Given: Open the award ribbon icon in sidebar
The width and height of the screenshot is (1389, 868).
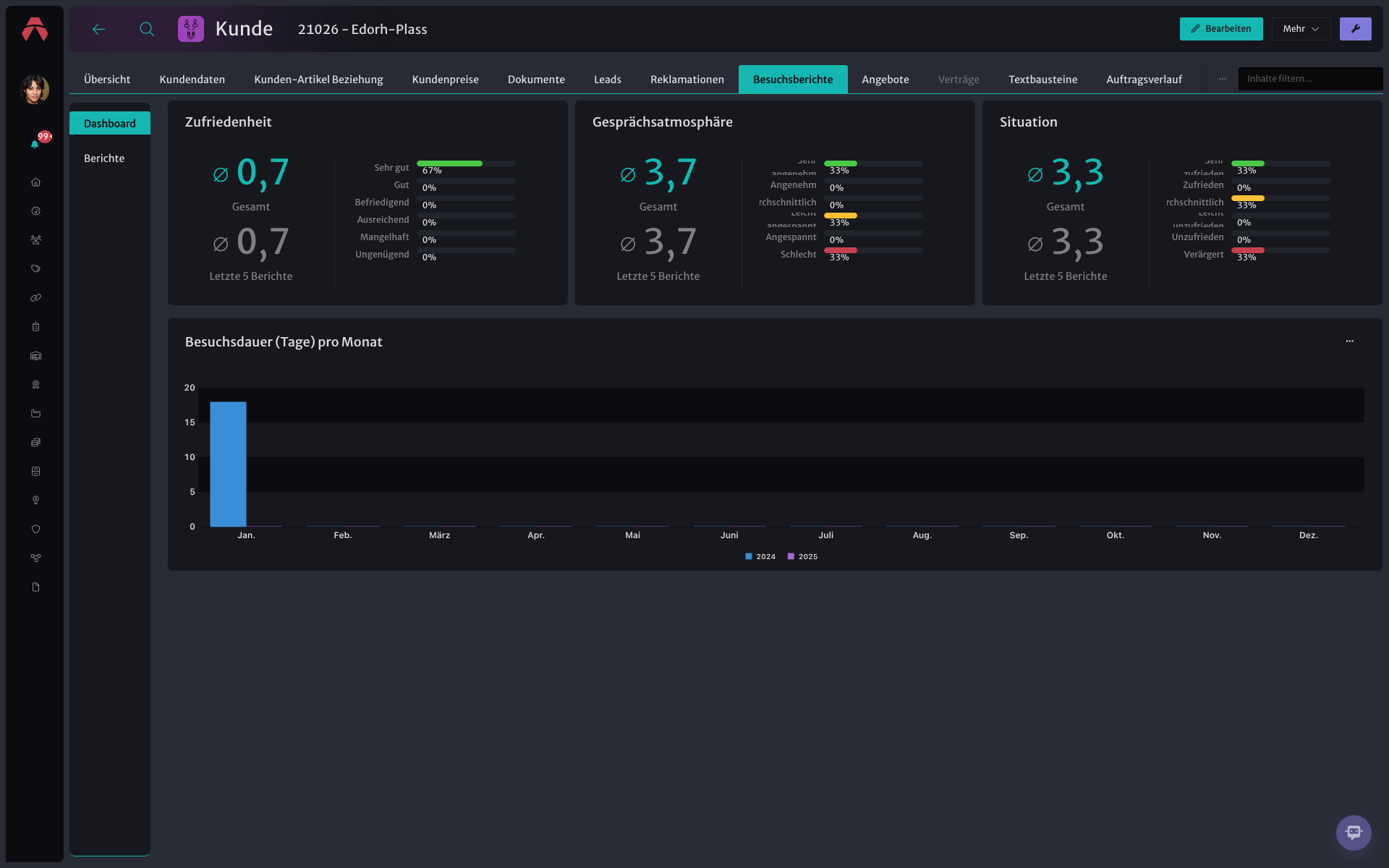Looking at the screenshot, I should (35, 385).
